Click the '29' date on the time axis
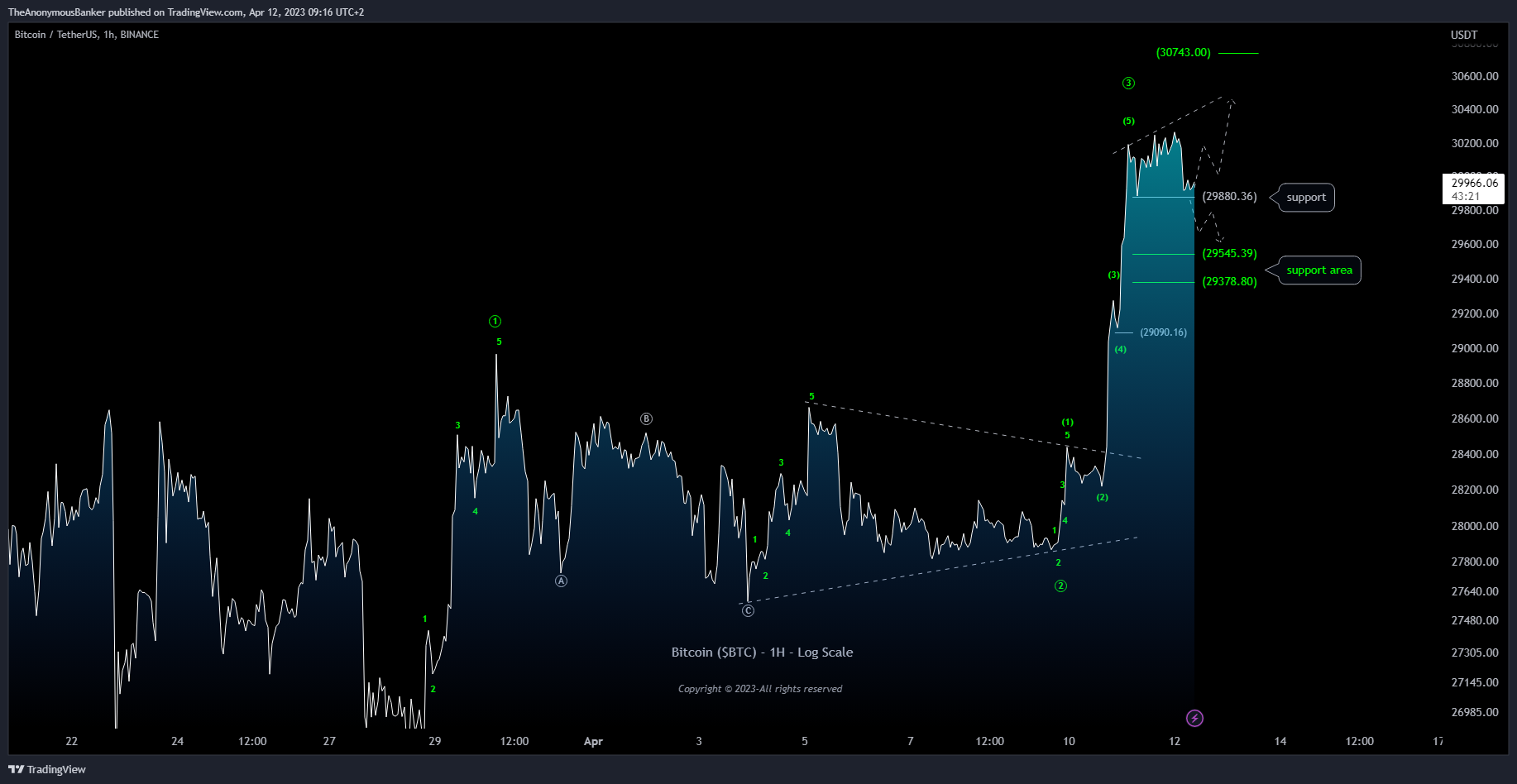This screenshot has width=1517, height=784. (x=435, y=741)
